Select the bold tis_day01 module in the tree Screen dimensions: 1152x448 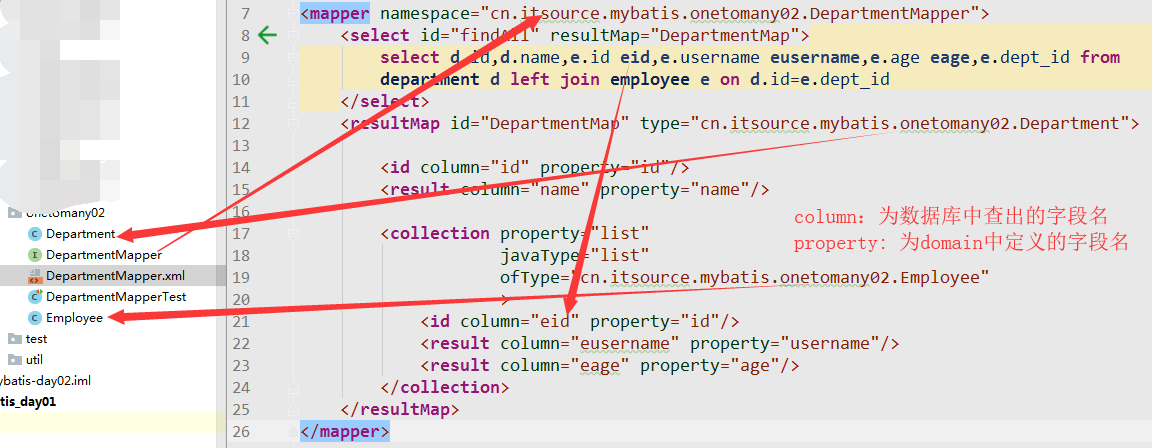pos(28,402)
